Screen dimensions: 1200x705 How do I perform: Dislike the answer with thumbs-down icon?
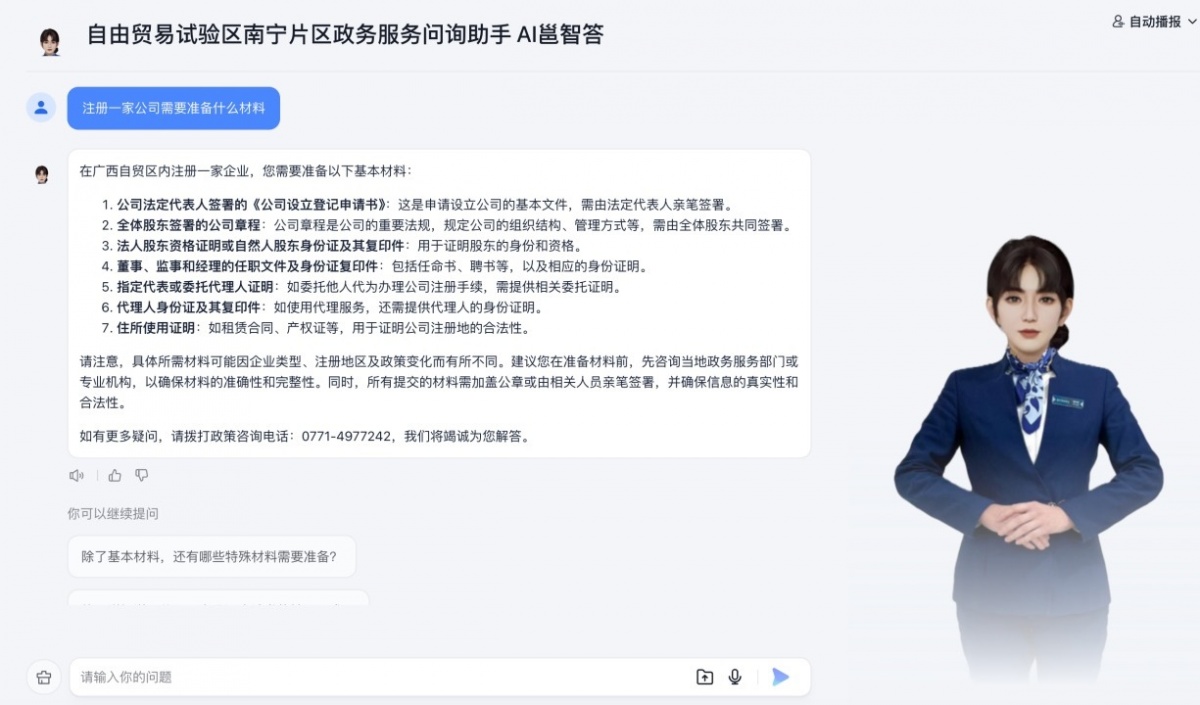(x=142, y=476)
